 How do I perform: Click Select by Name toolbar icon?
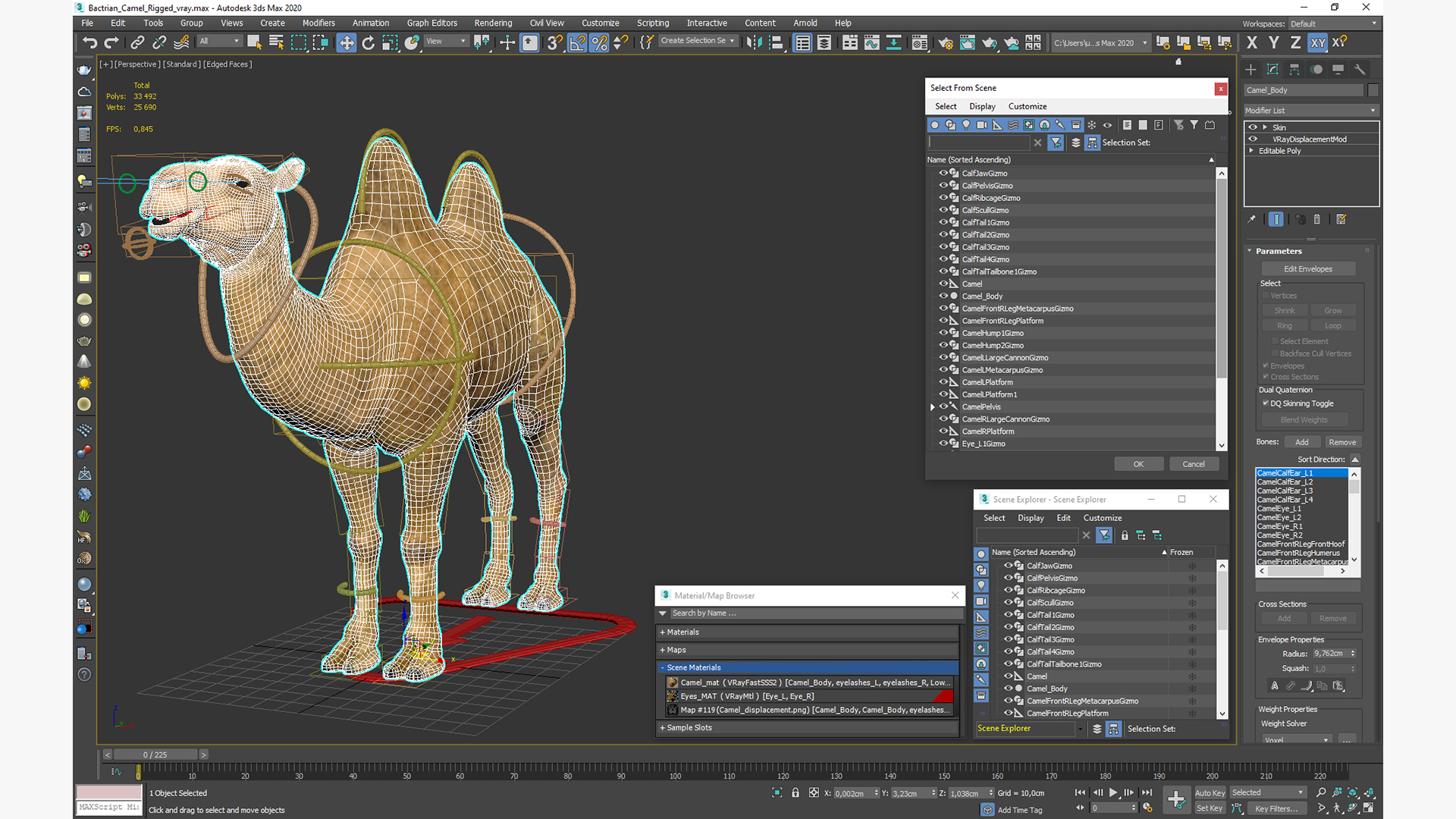click(276, 42)
